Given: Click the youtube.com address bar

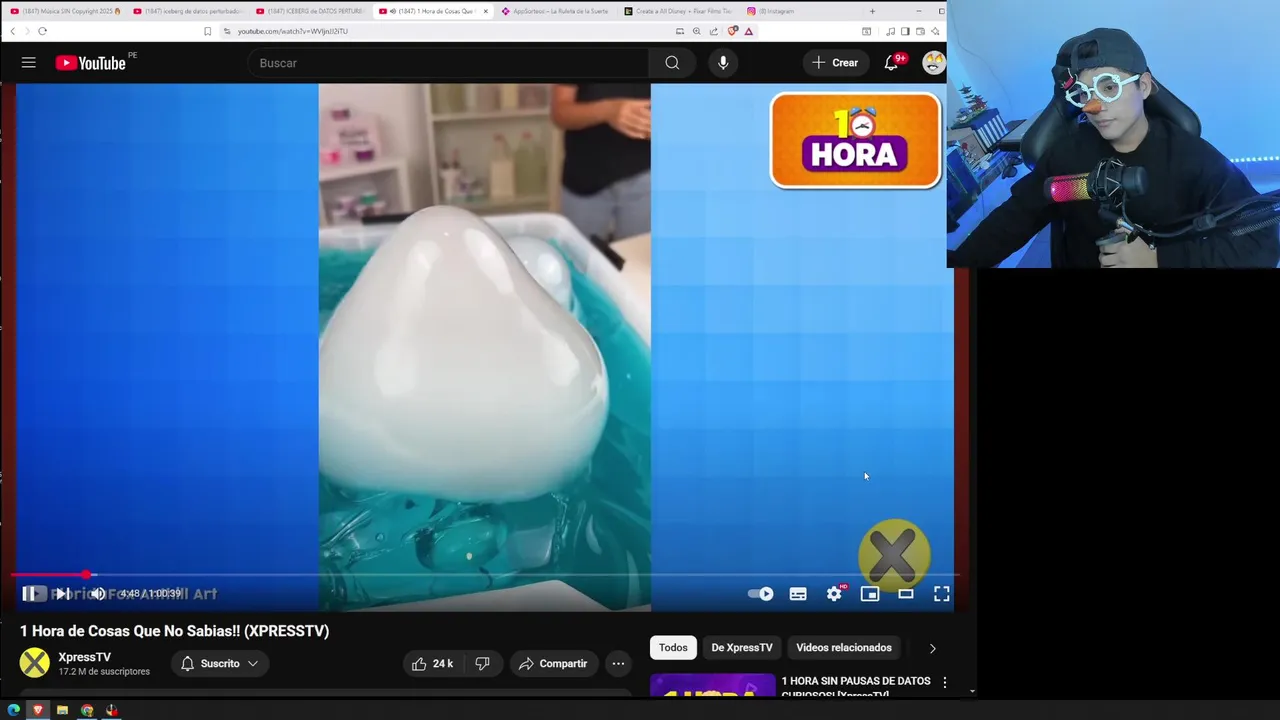Looking at the screenshot, I should click(x=450, y=31).
